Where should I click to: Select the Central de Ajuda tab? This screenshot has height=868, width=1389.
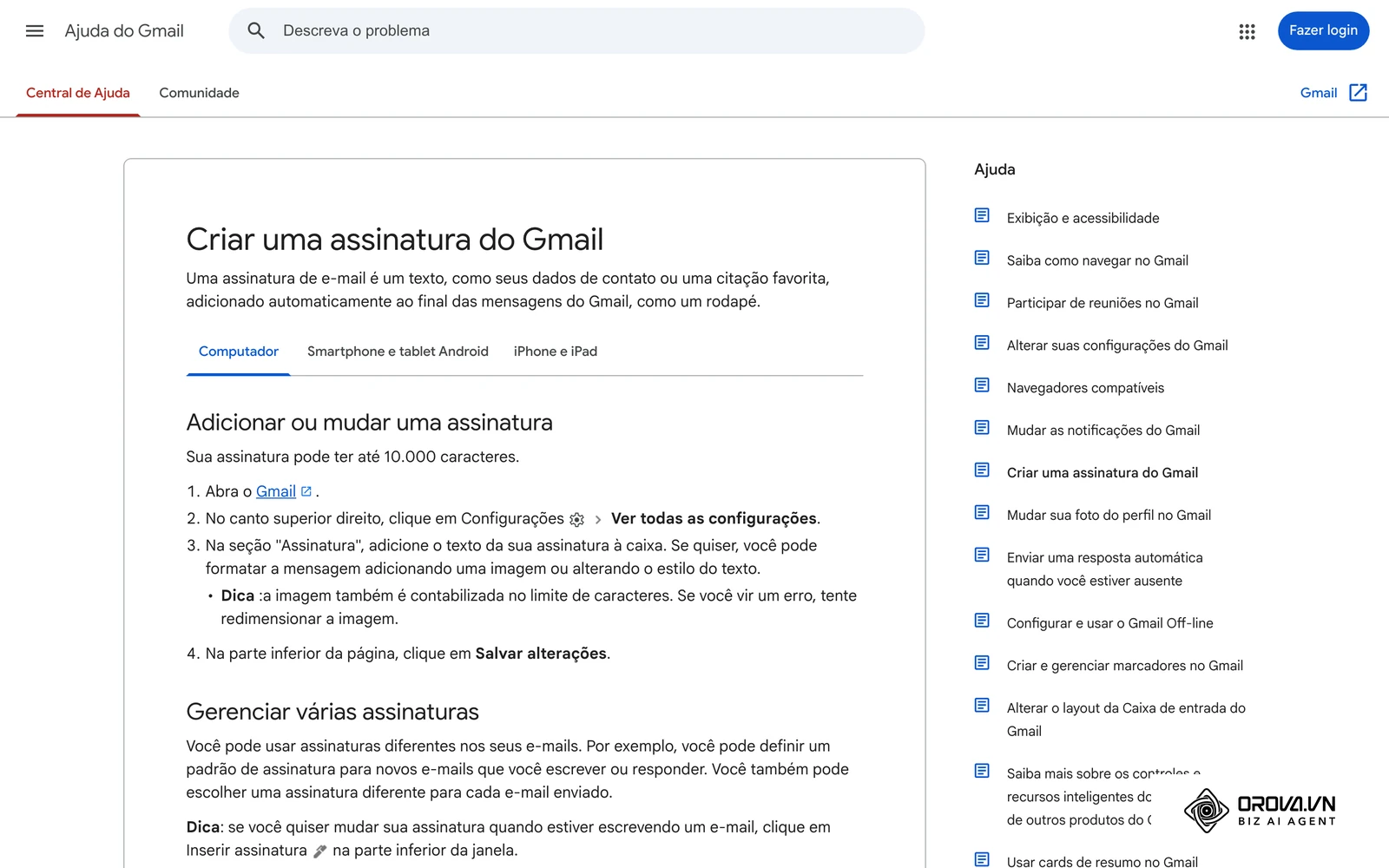click(x=78, y=93)
